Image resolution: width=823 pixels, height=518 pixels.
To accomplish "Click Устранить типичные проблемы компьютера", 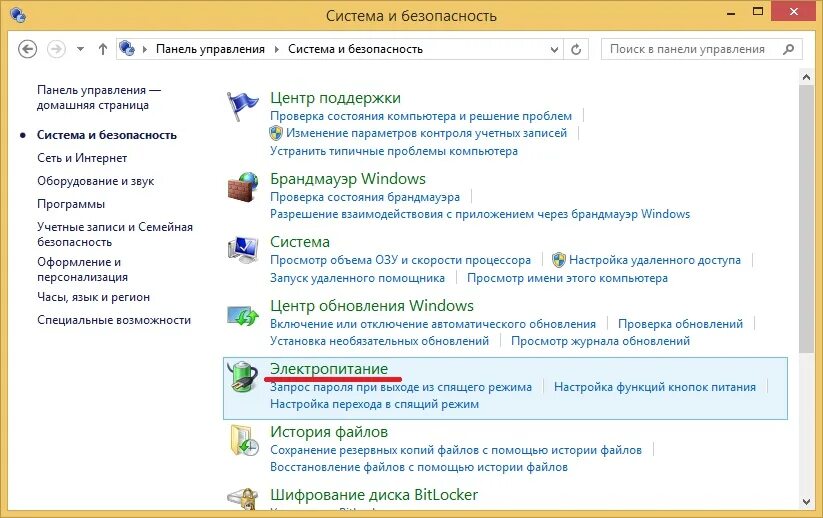I will click(394, 151).
